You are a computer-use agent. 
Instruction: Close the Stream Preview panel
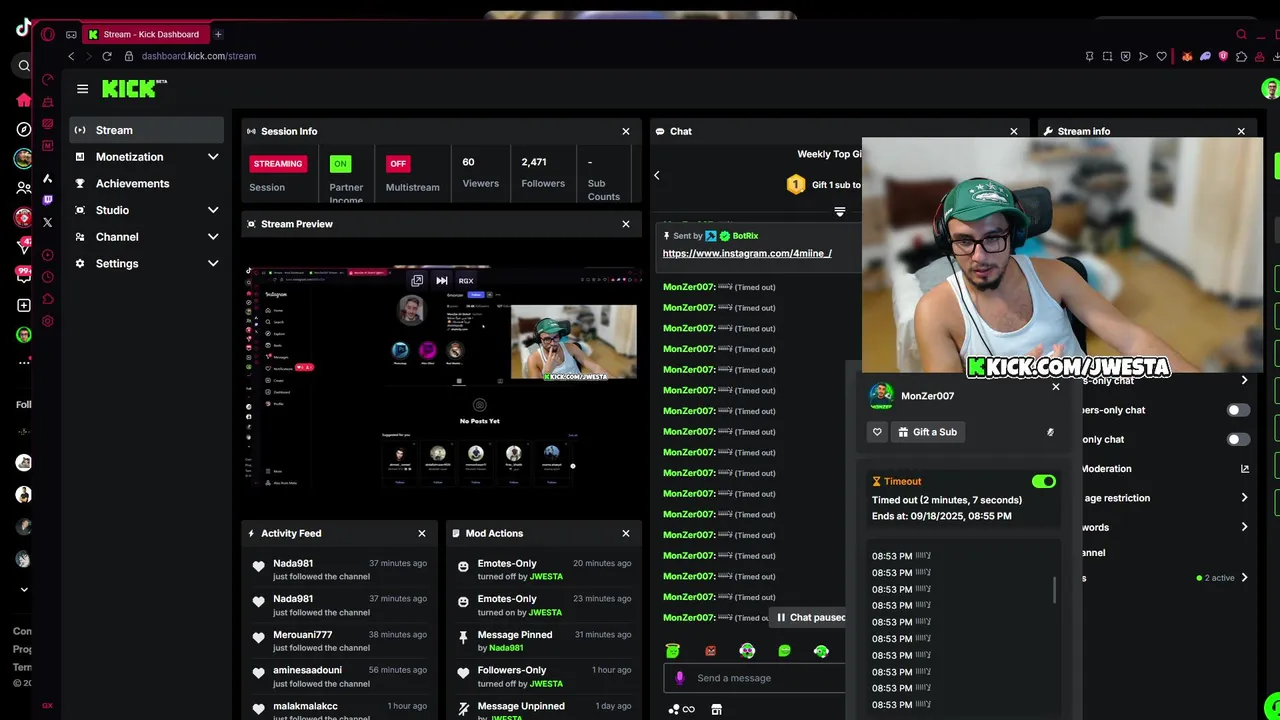626,224
